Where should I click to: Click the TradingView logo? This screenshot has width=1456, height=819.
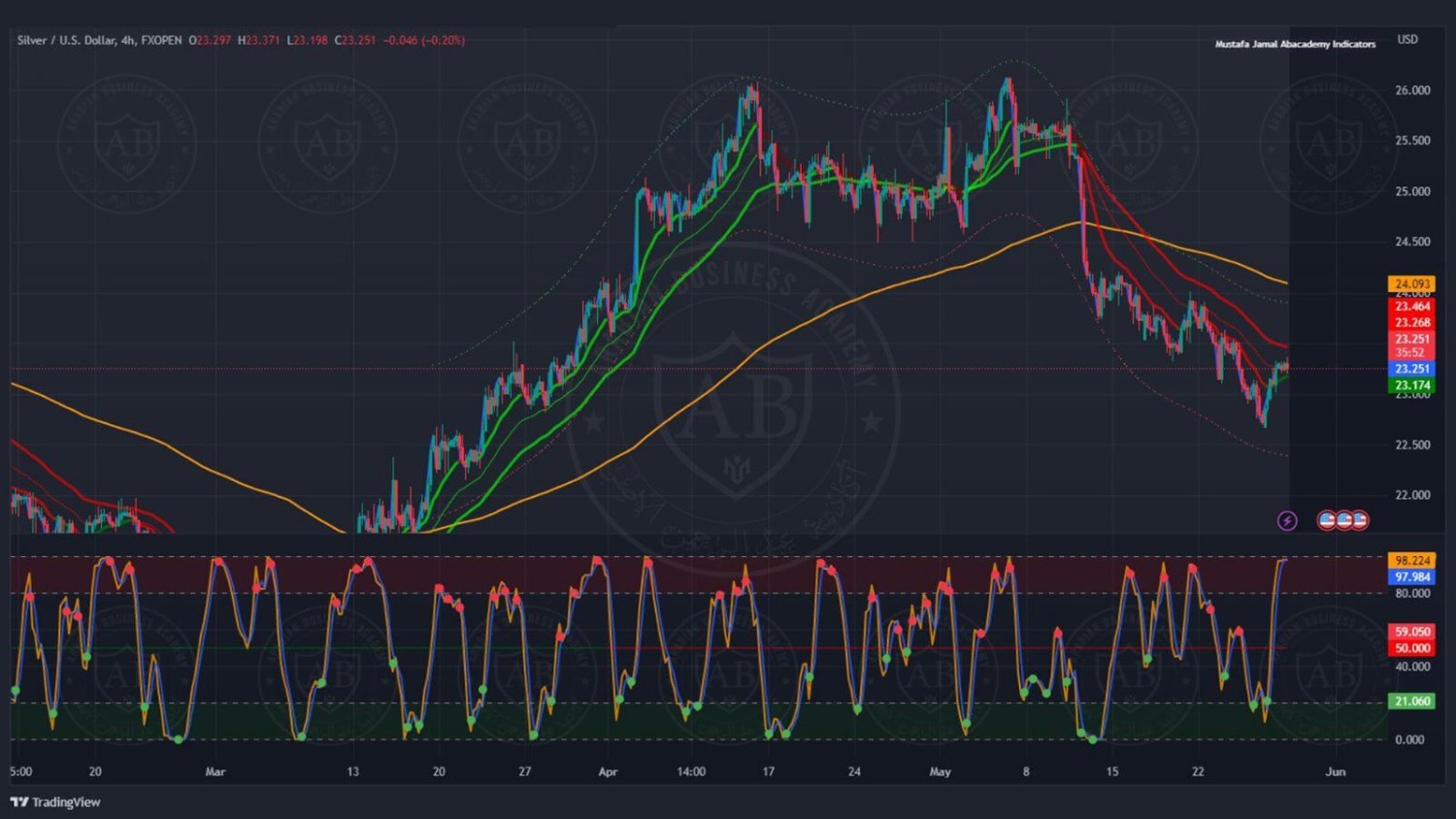tap(55, 802)
